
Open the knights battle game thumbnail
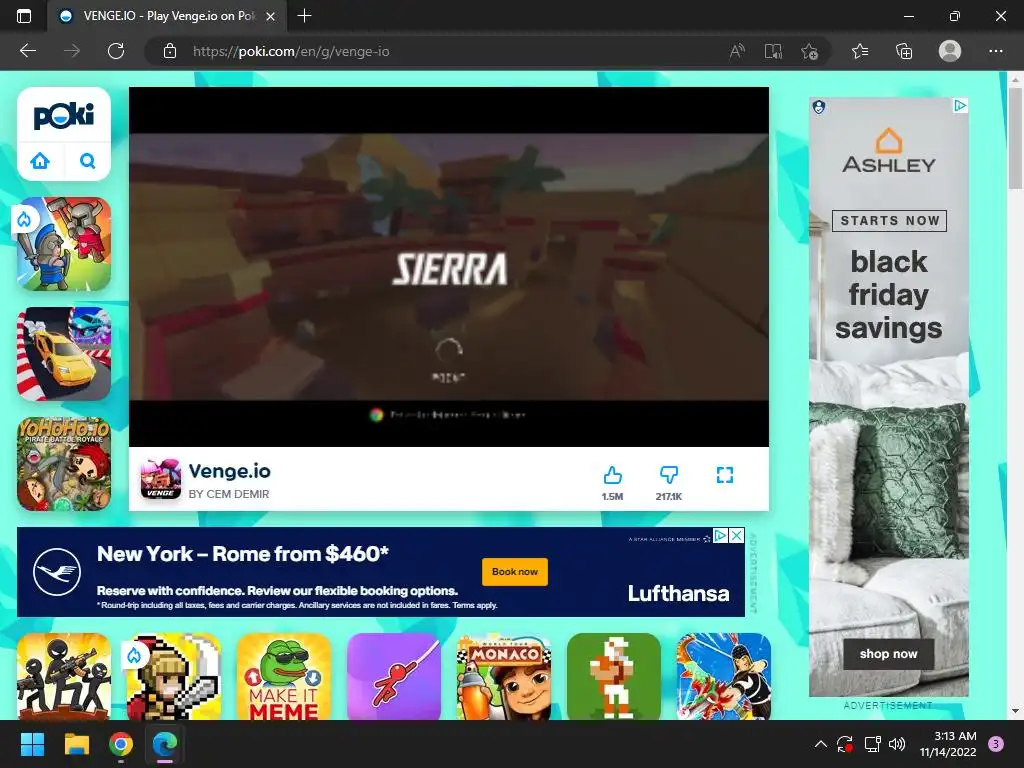[64, 244]
